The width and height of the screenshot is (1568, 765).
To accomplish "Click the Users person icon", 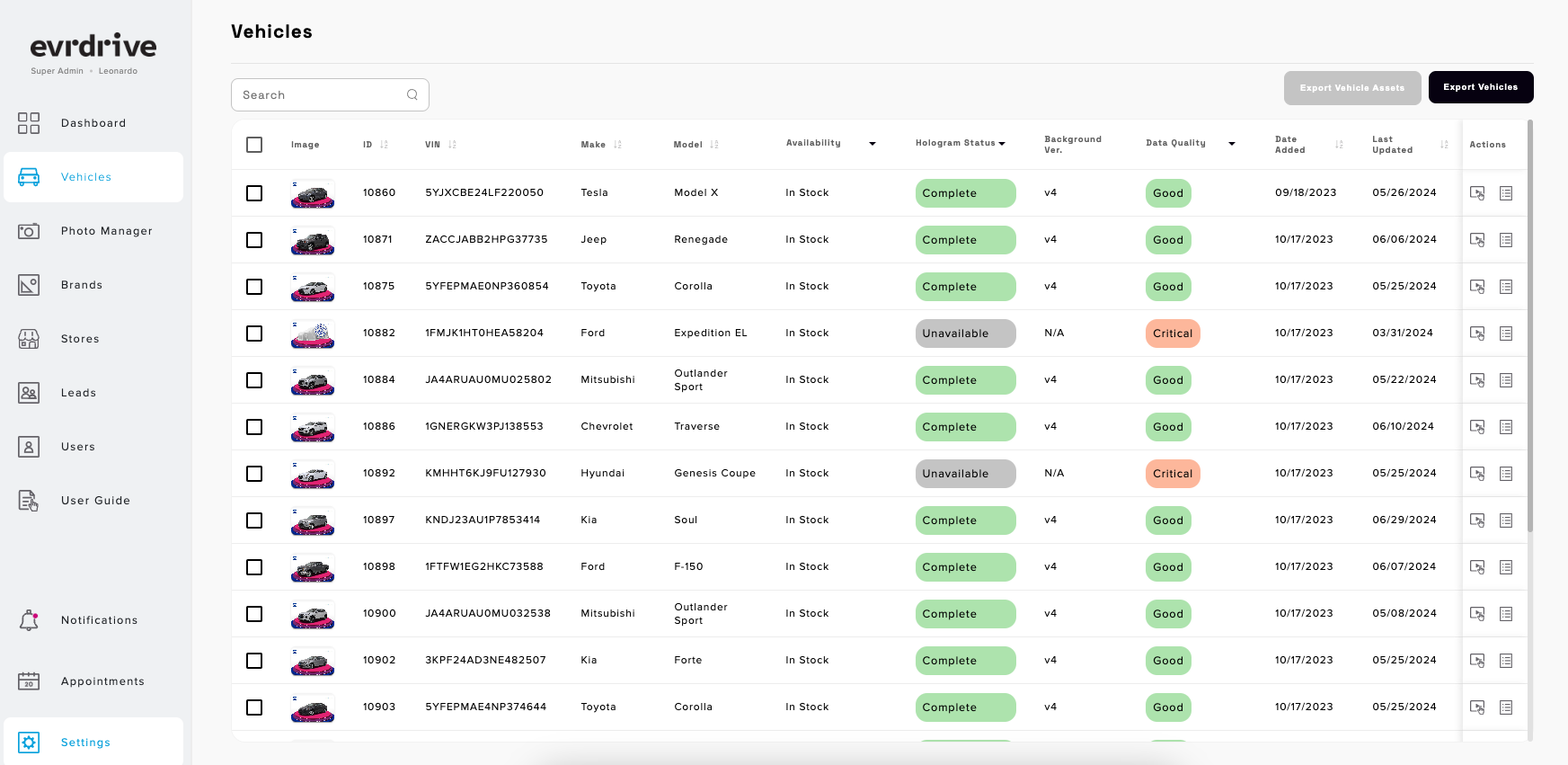I will (29, 447).
